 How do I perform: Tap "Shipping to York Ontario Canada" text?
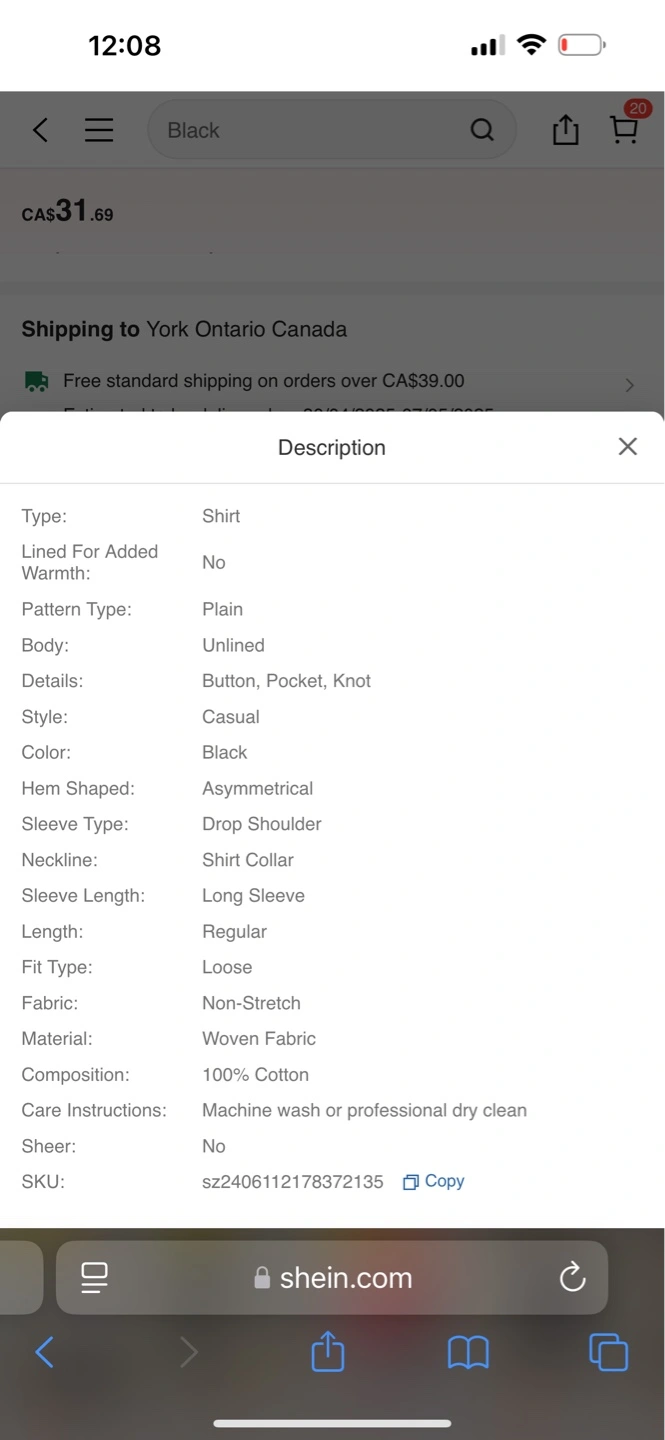pyautogui.click(x=184, y=329)
